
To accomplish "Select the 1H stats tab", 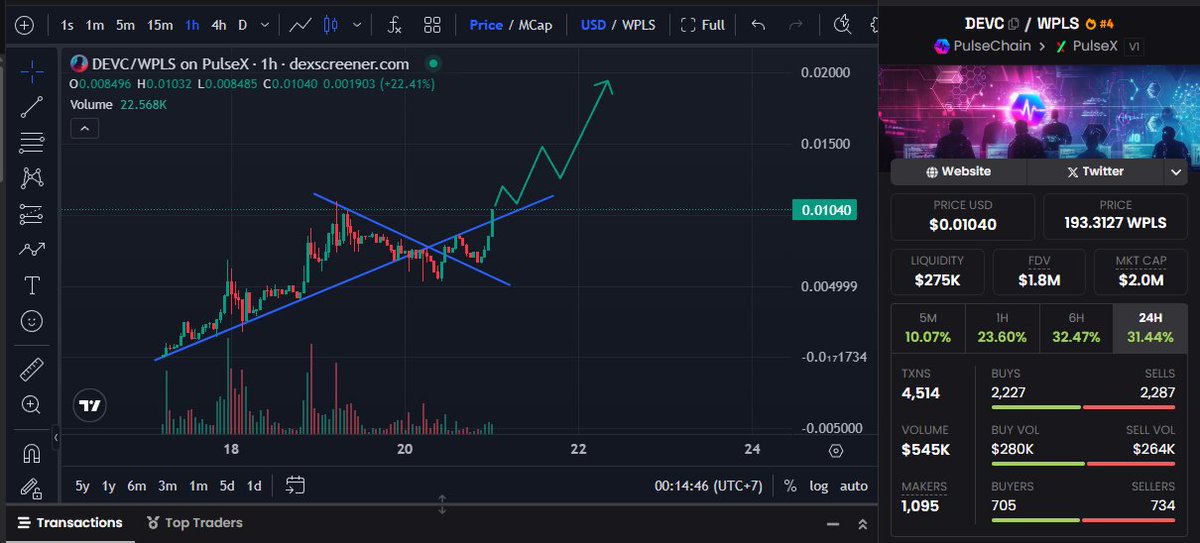I will (x=1002, y=328).
